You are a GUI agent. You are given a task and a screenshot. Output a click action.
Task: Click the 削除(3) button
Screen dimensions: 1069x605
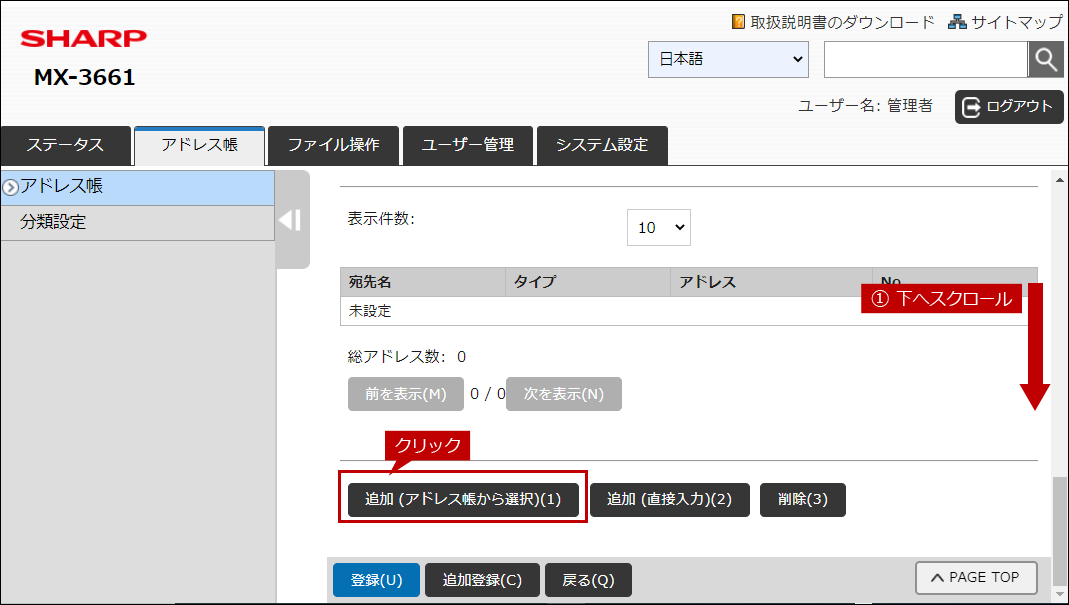tap(802, 500)
